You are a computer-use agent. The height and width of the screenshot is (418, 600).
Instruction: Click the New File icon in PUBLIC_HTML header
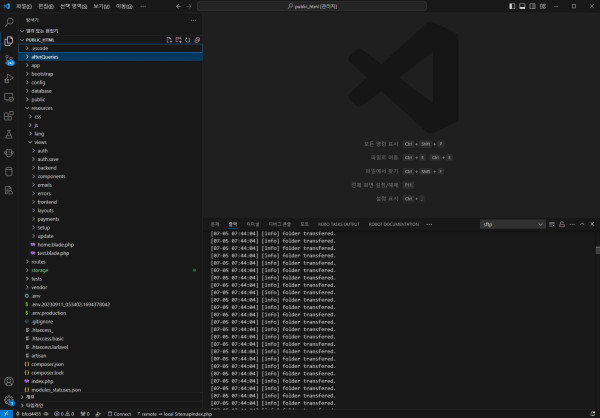pos(169,40)
